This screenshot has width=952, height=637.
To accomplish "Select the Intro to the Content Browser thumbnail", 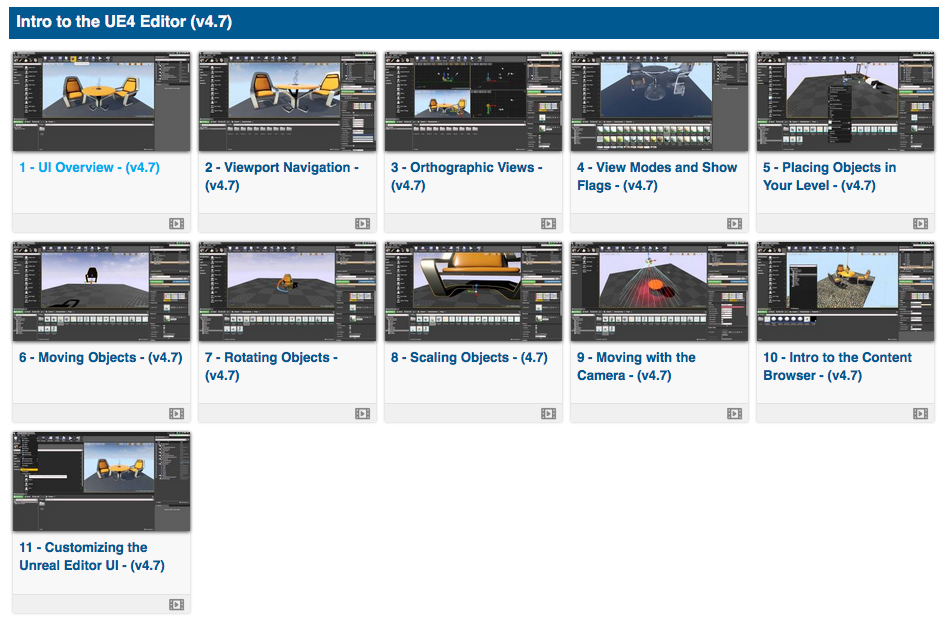I will click(846, 291).
